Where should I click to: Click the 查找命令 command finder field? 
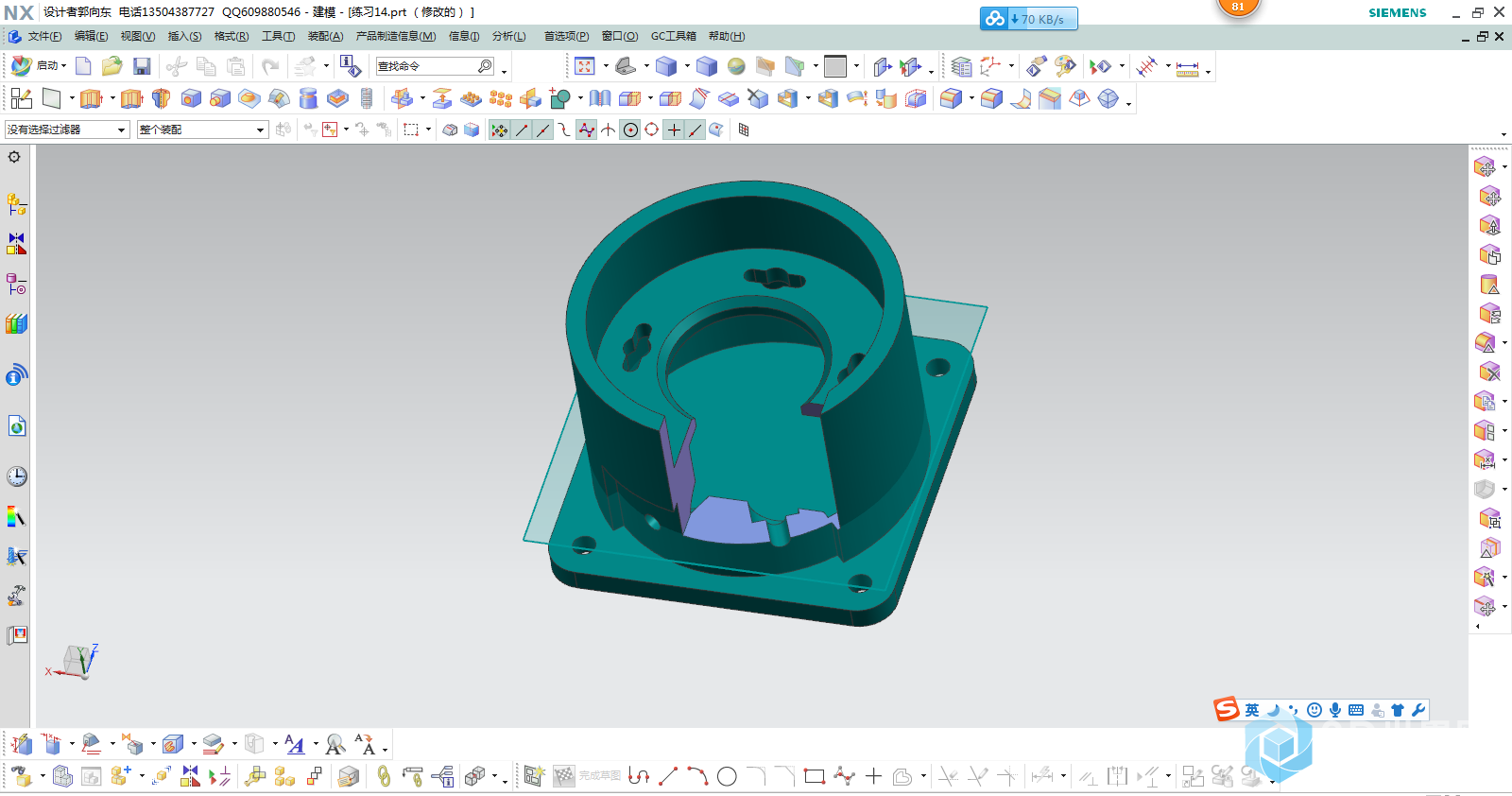pyautogui.click(x=435, y=66)
